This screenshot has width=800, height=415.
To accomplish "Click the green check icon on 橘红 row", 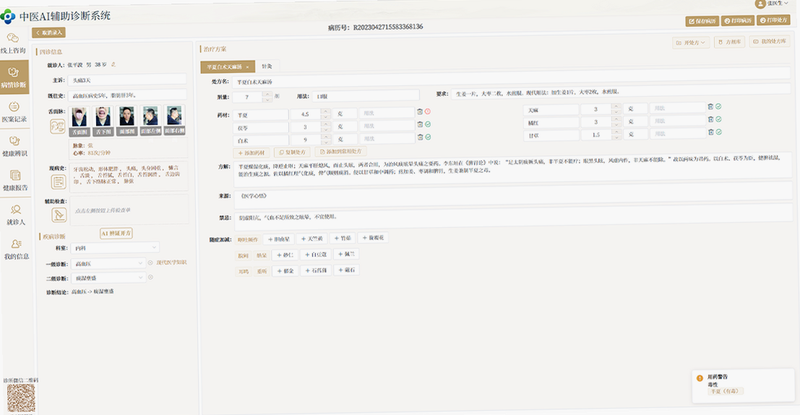I will click(718, 119).
